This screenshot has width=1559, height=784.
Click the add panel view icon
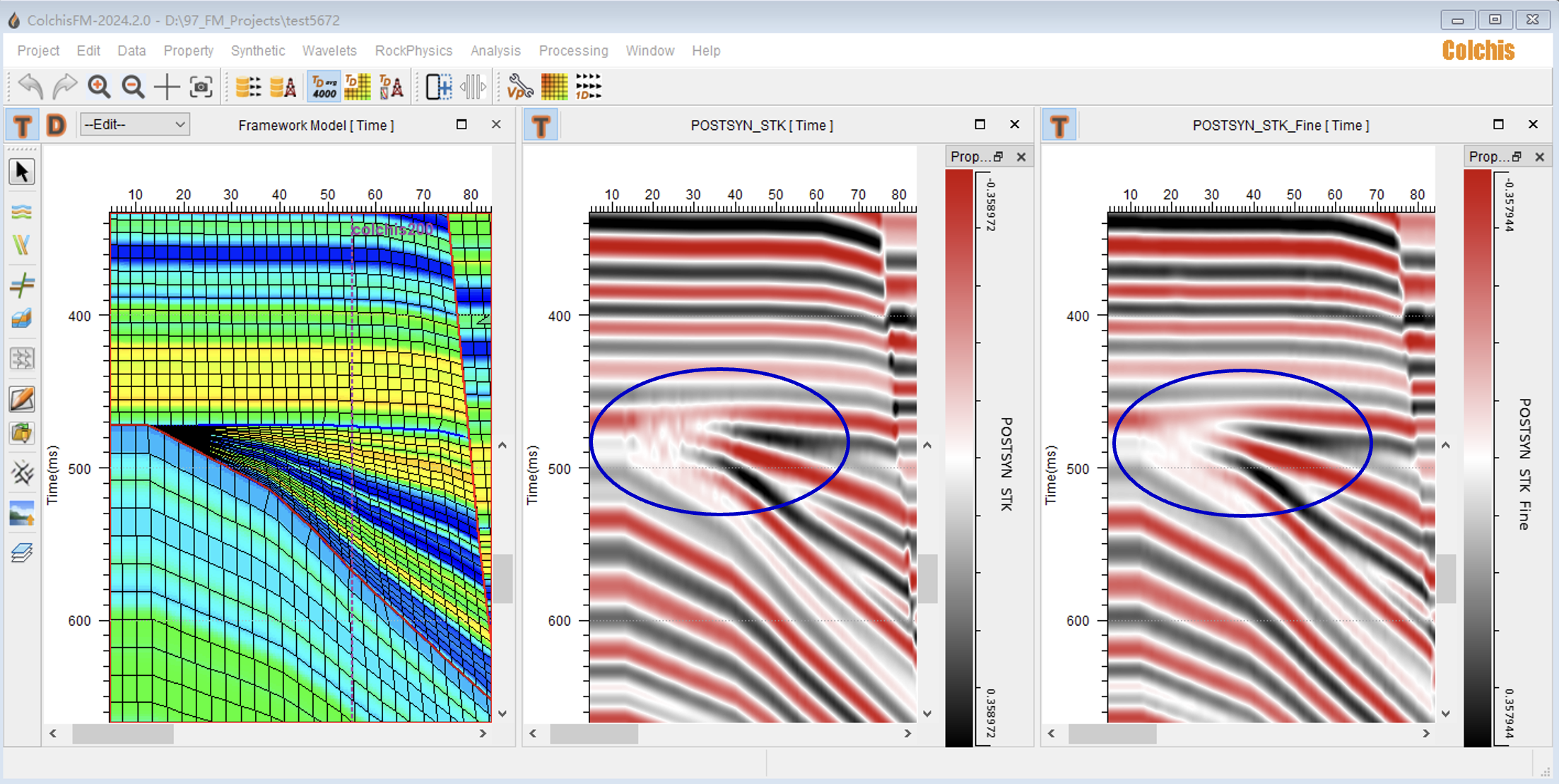point(439,87)
